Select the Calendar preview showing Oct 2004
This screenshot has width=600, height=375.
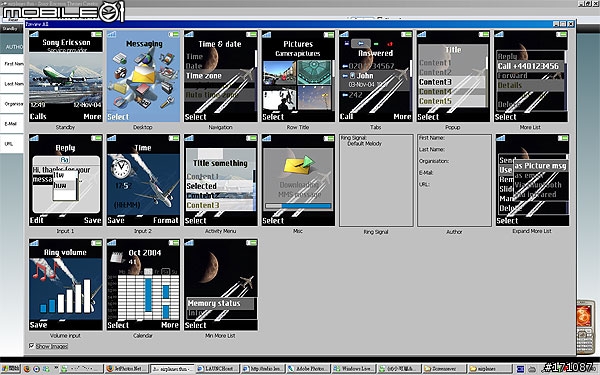(143, 284)
